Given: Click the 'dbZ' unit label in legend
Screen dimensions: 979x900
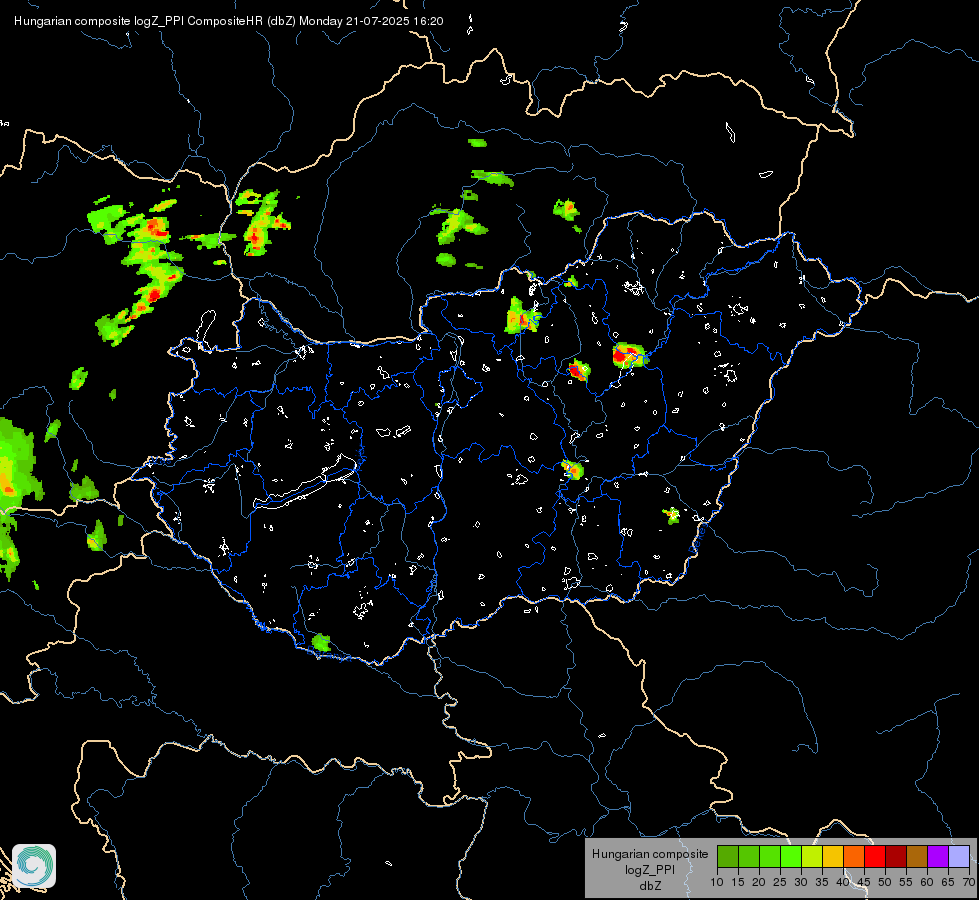Looking at the screenshot, I should tap(650, 886).
